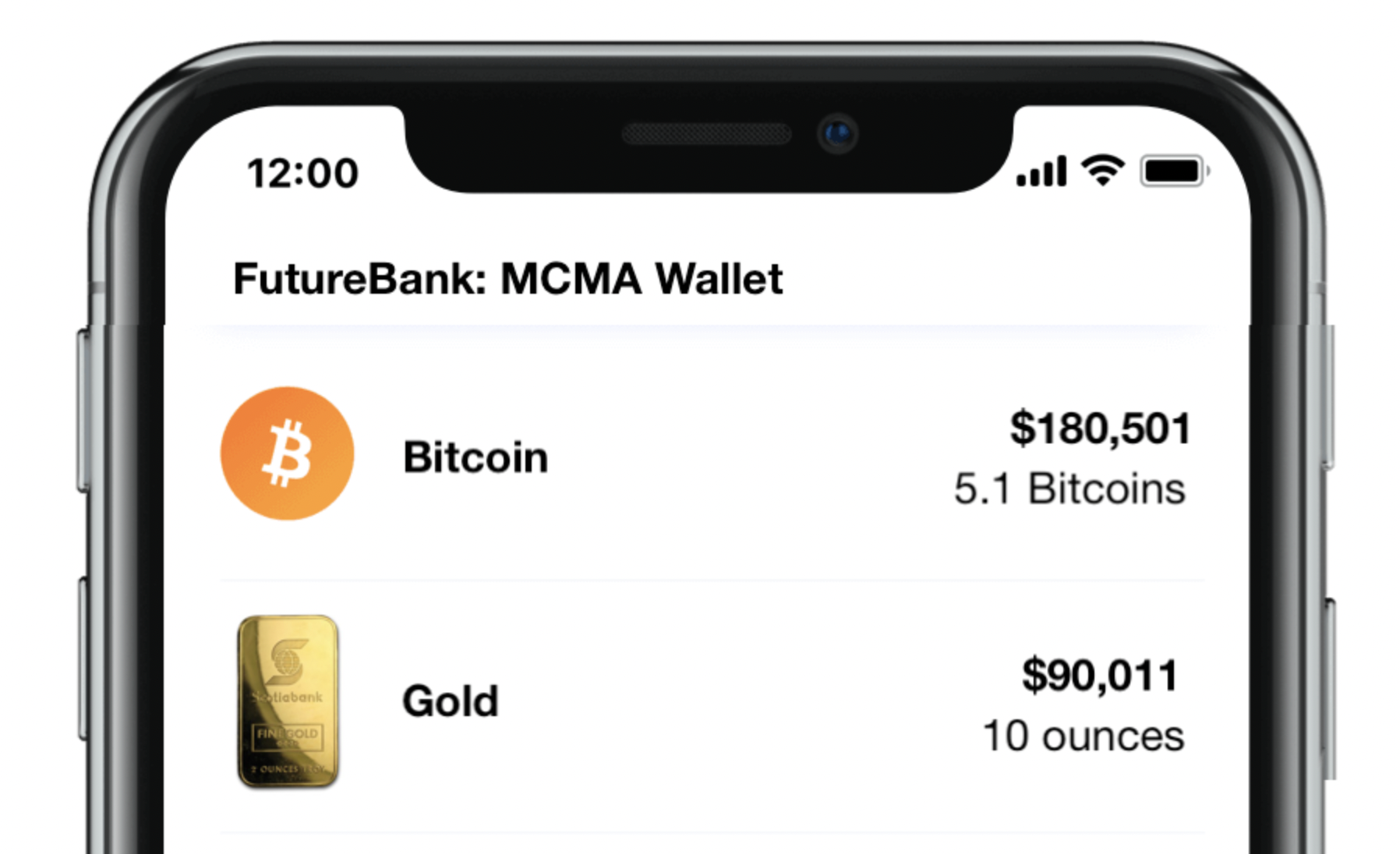Tap the orange Bitcoin logo icon

[288, 453]
